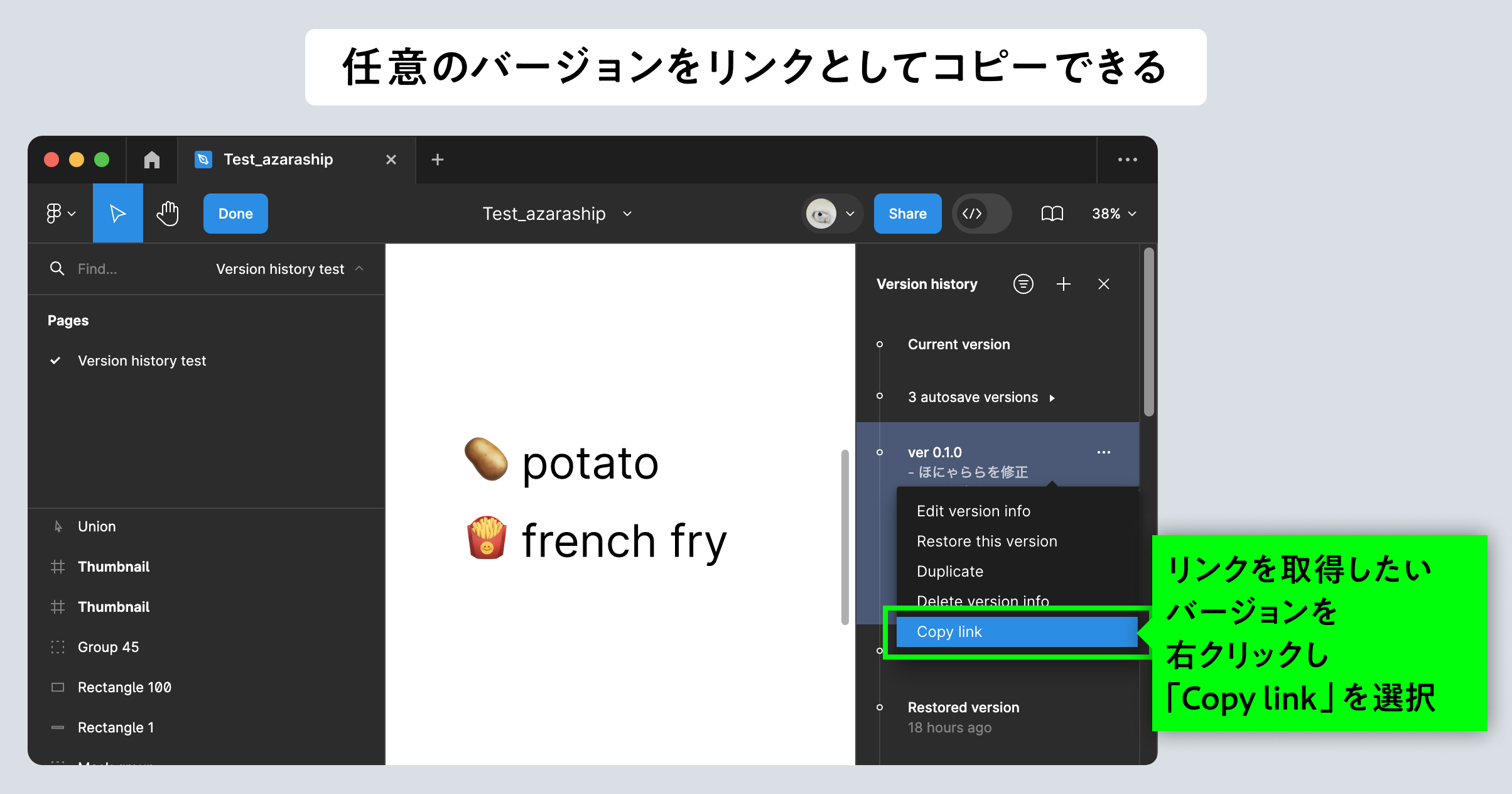Expand the Test_azaraship title dropdown

tap(629, 213)
